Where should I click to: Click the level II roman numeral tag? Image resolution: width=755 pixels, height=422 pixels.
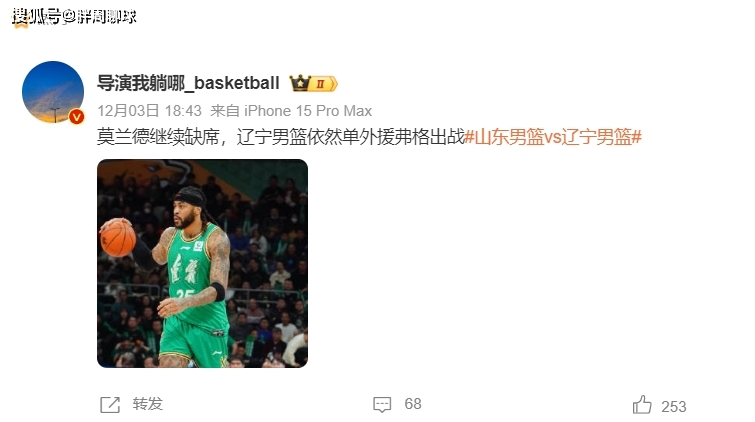(322, 84)
